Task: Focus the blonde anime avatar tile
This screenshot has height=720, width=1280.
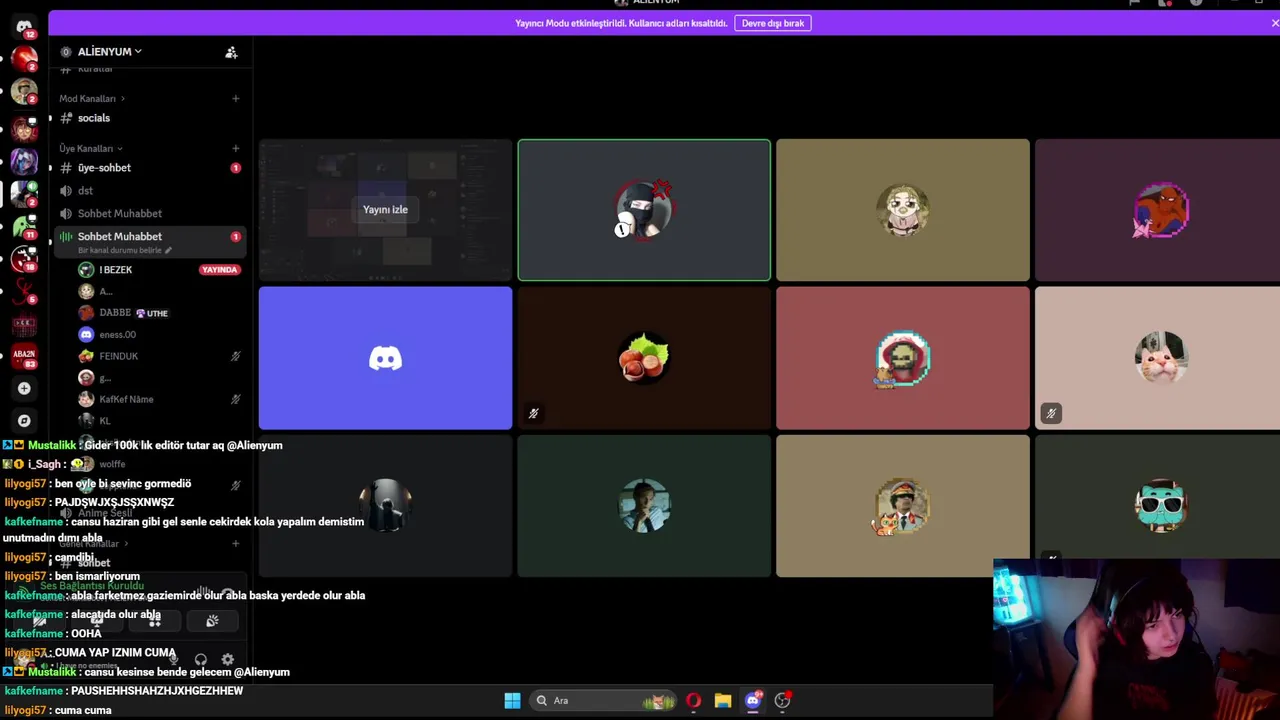Action: coord(902,210)
